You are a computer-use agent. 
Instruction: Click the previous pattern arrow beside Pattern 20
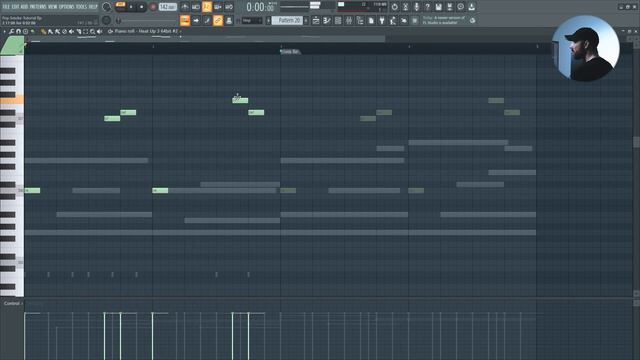(x=268, y=20)
